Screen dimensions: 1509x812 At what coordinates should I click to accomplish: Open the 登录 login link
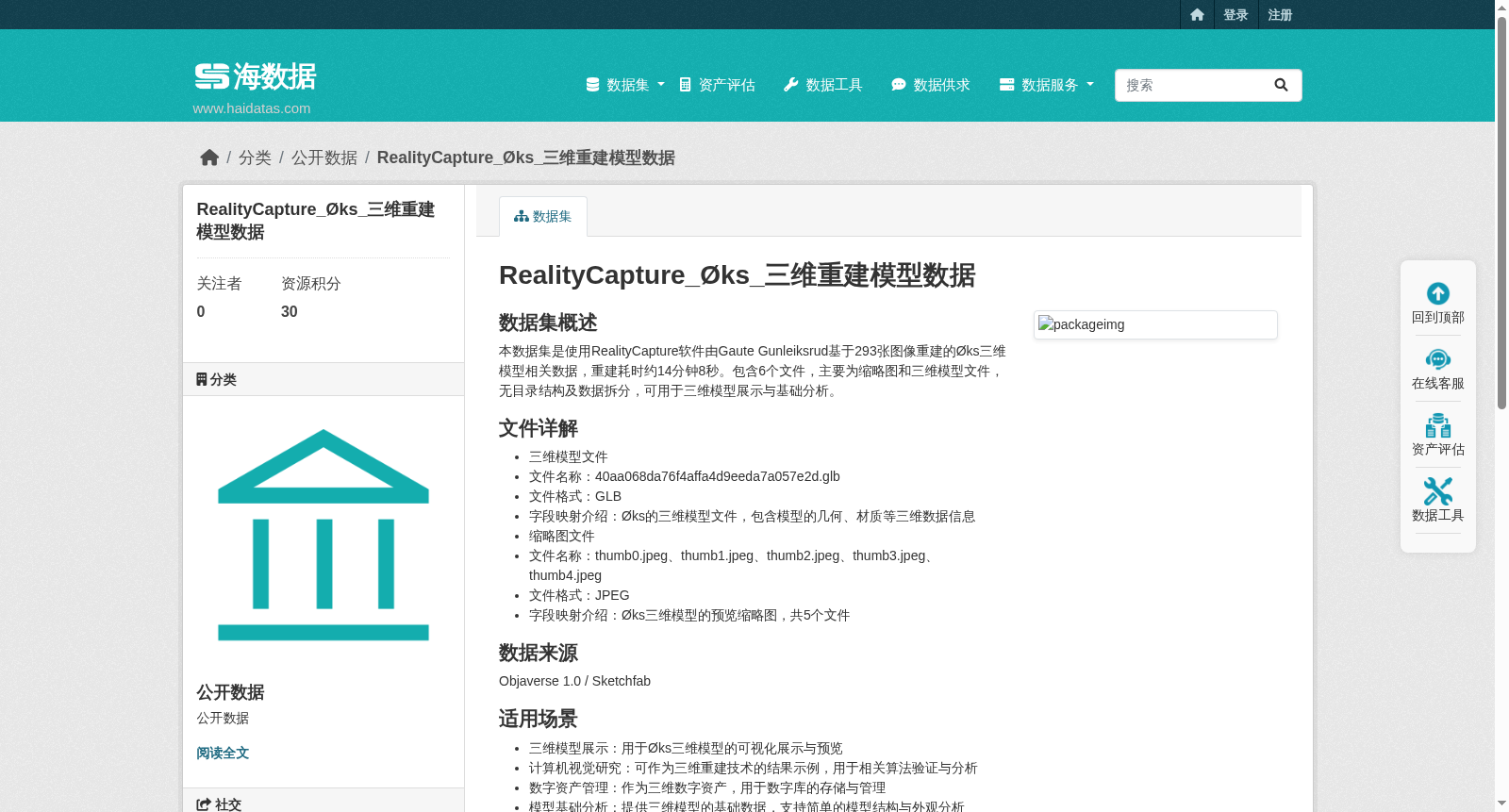point(1235,14)
